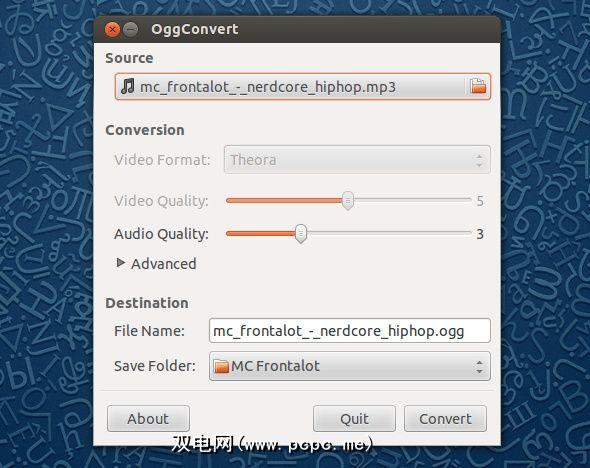Click the Audio Quality track near maximum
Image resolution: width=590 pixels, height=468 pixels.
pos(465,233)
